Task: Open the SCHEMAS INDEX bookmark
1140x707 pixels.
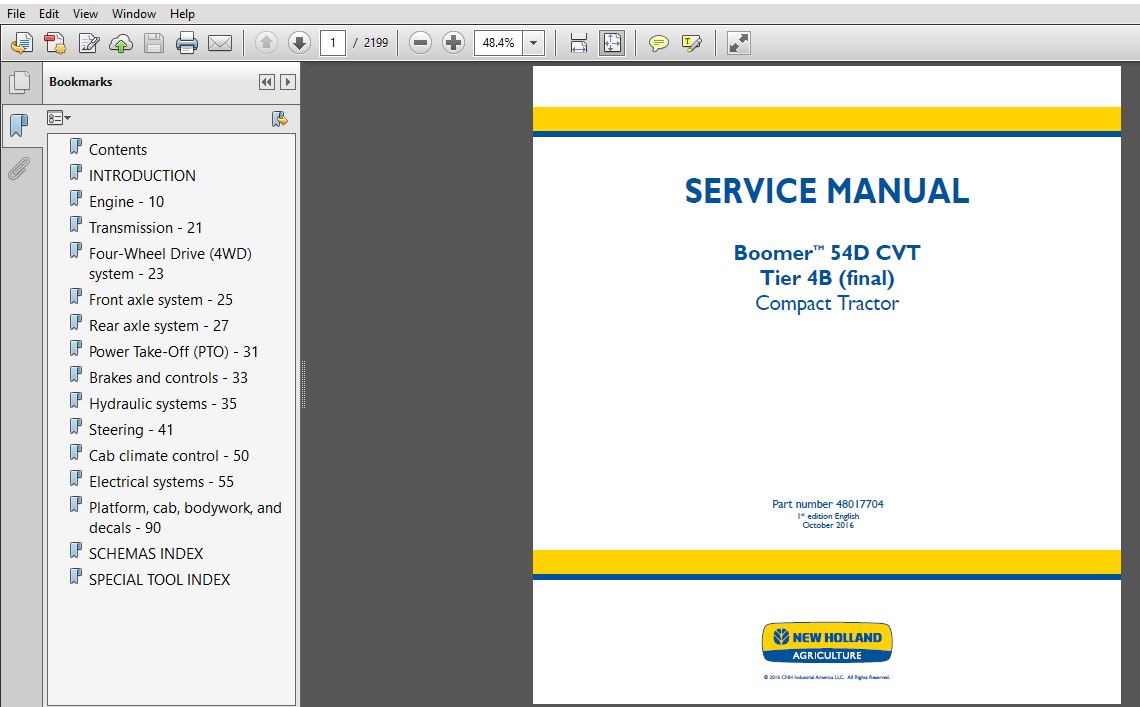Action: pyautogui.click(x=146, y=554)
